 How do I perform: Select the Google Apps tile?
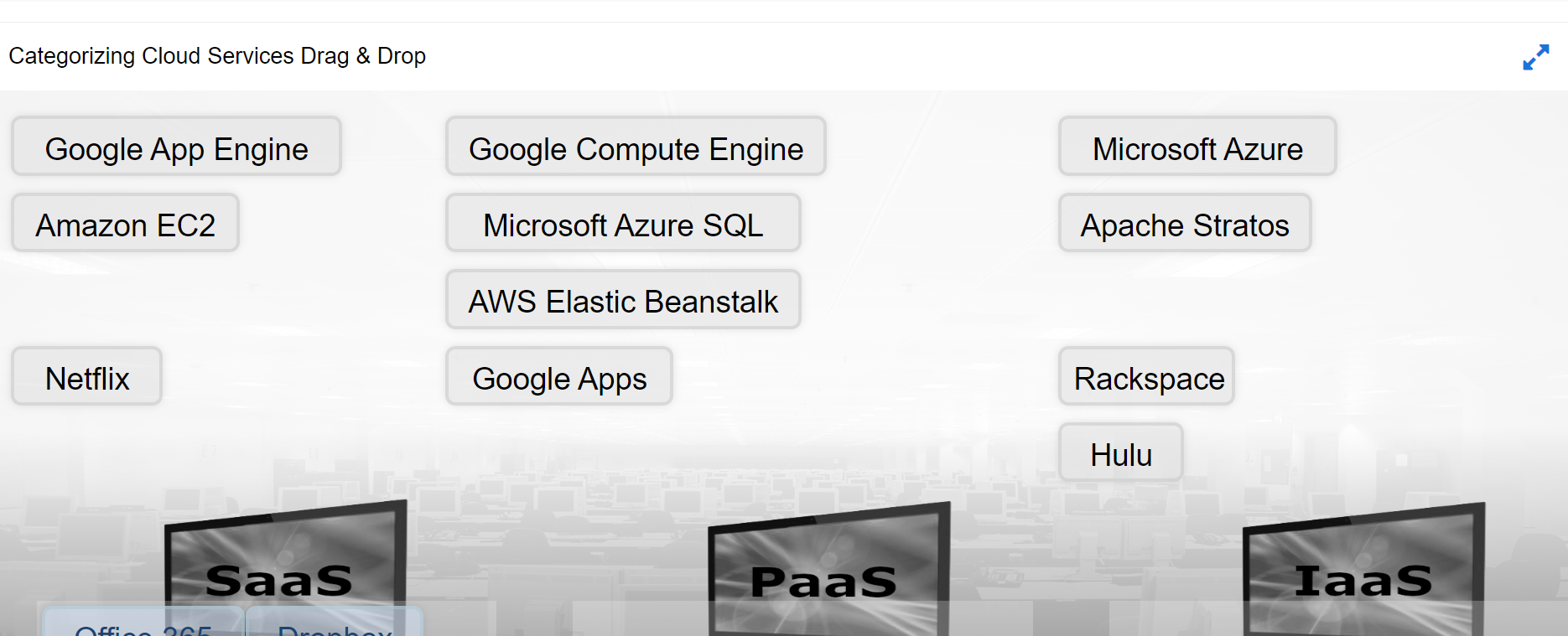tap(559, 377)
